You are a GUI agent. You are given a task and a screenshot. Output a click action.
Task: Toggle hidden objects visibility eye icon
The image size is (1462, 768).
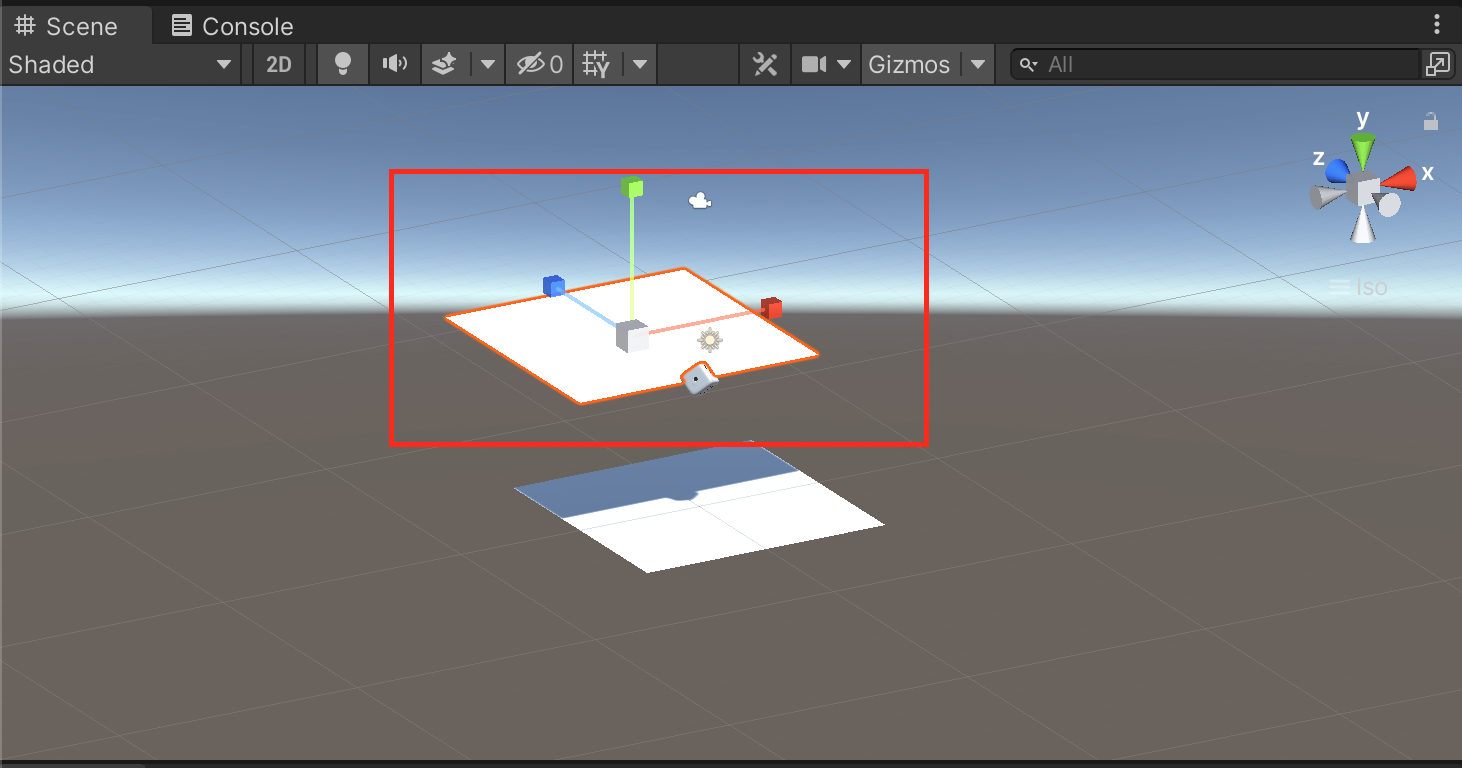[539, 65]
